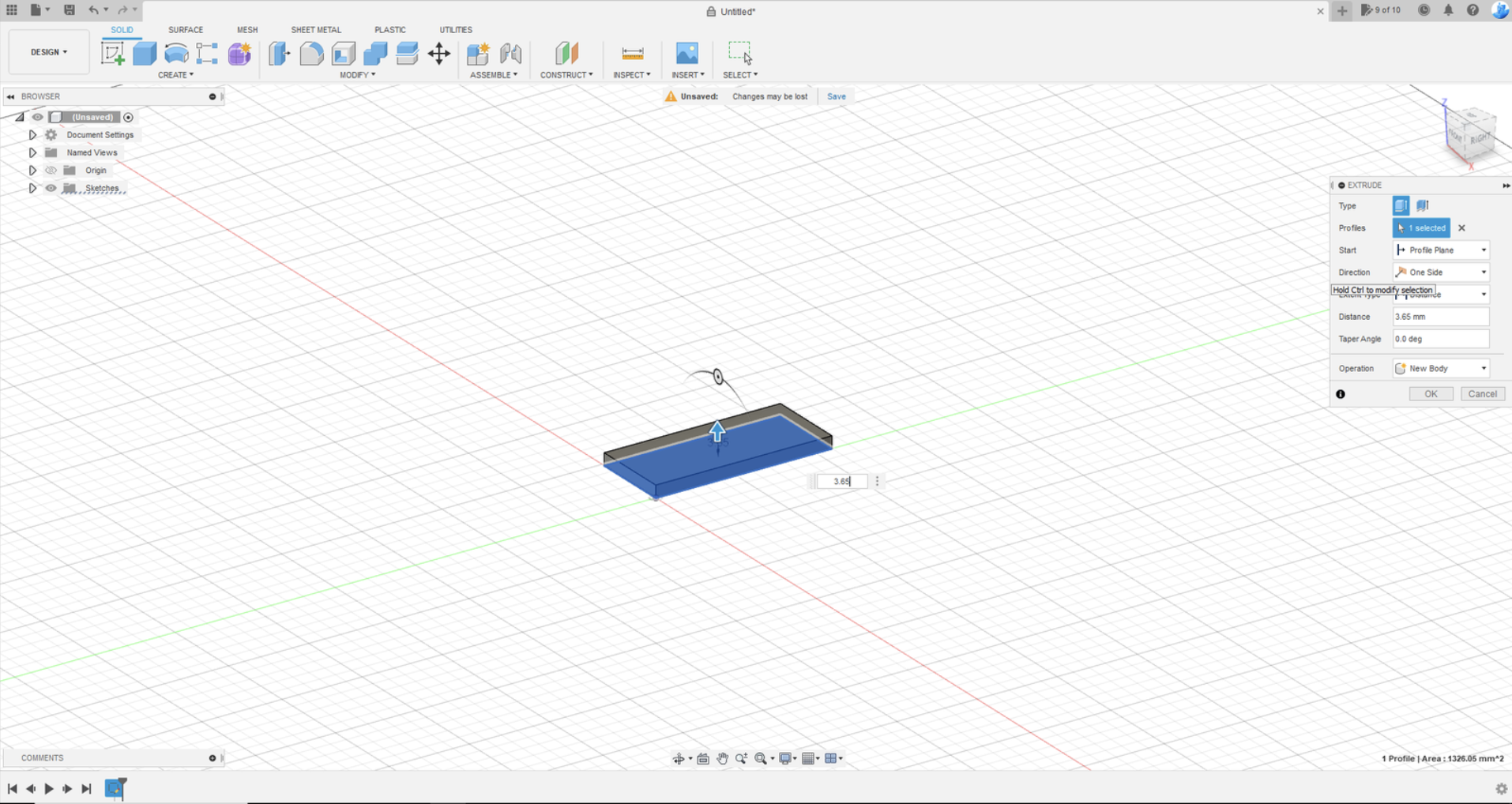The width and height of the screenshot is (1512, 804).
Task: Toggle Origin visibility in the browser
Action: click(51, 170)
